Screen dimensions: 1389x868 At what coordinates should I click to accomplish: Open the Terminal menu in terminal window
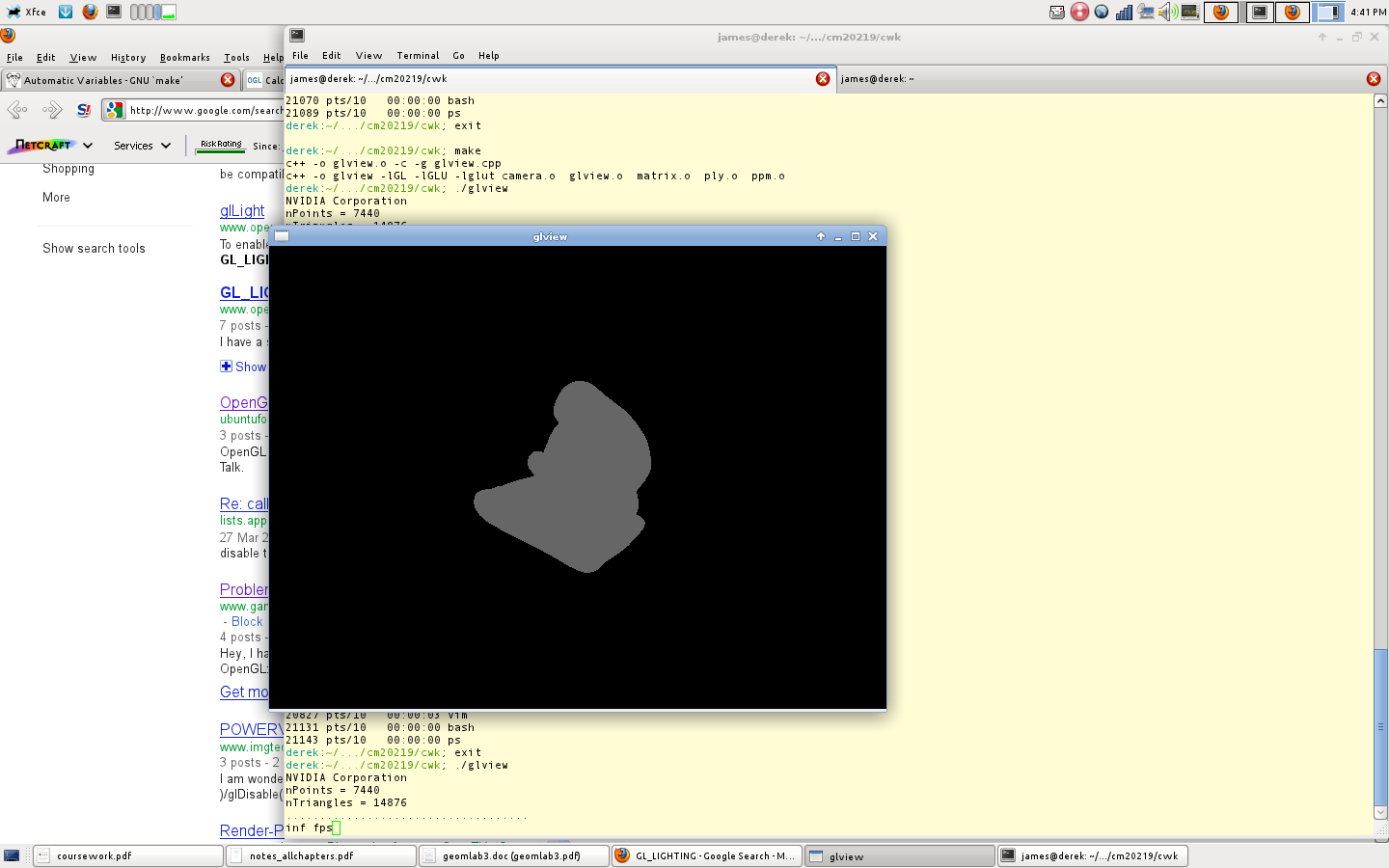(x=417, y=56)
